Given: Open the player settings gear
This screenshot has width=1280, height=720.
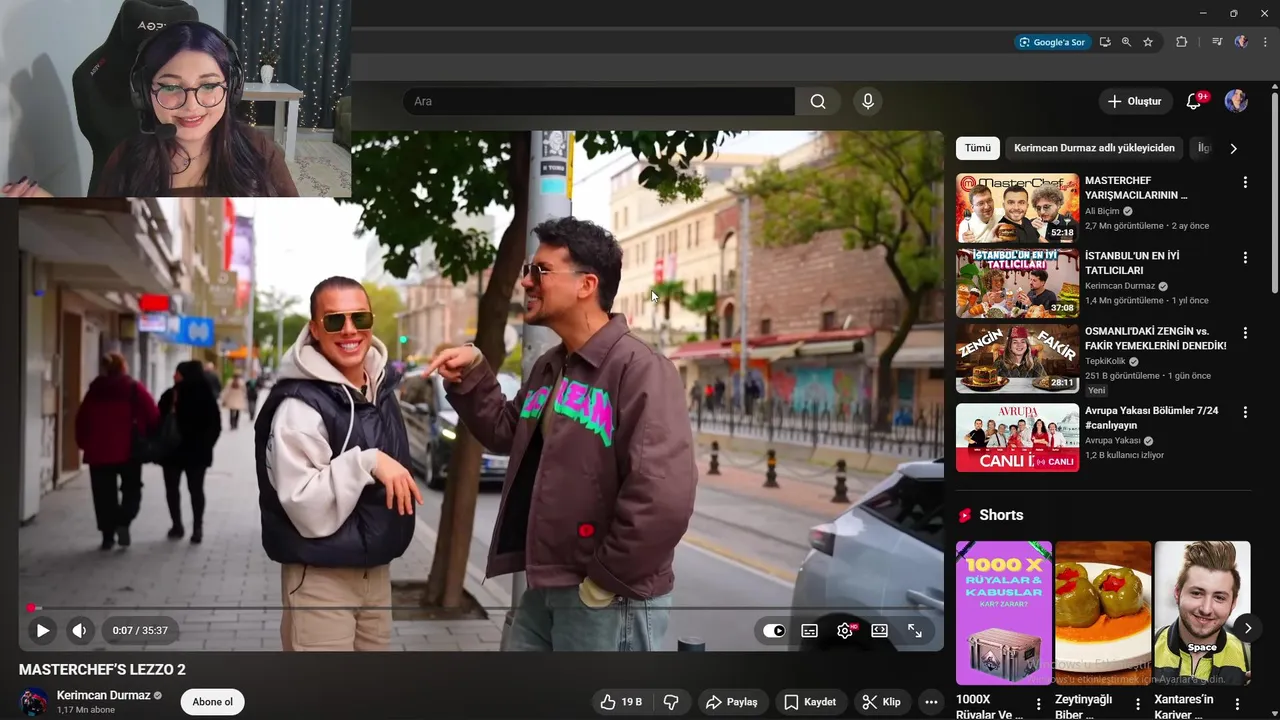Looking at the screenshot, I should (x=846, y=631).
